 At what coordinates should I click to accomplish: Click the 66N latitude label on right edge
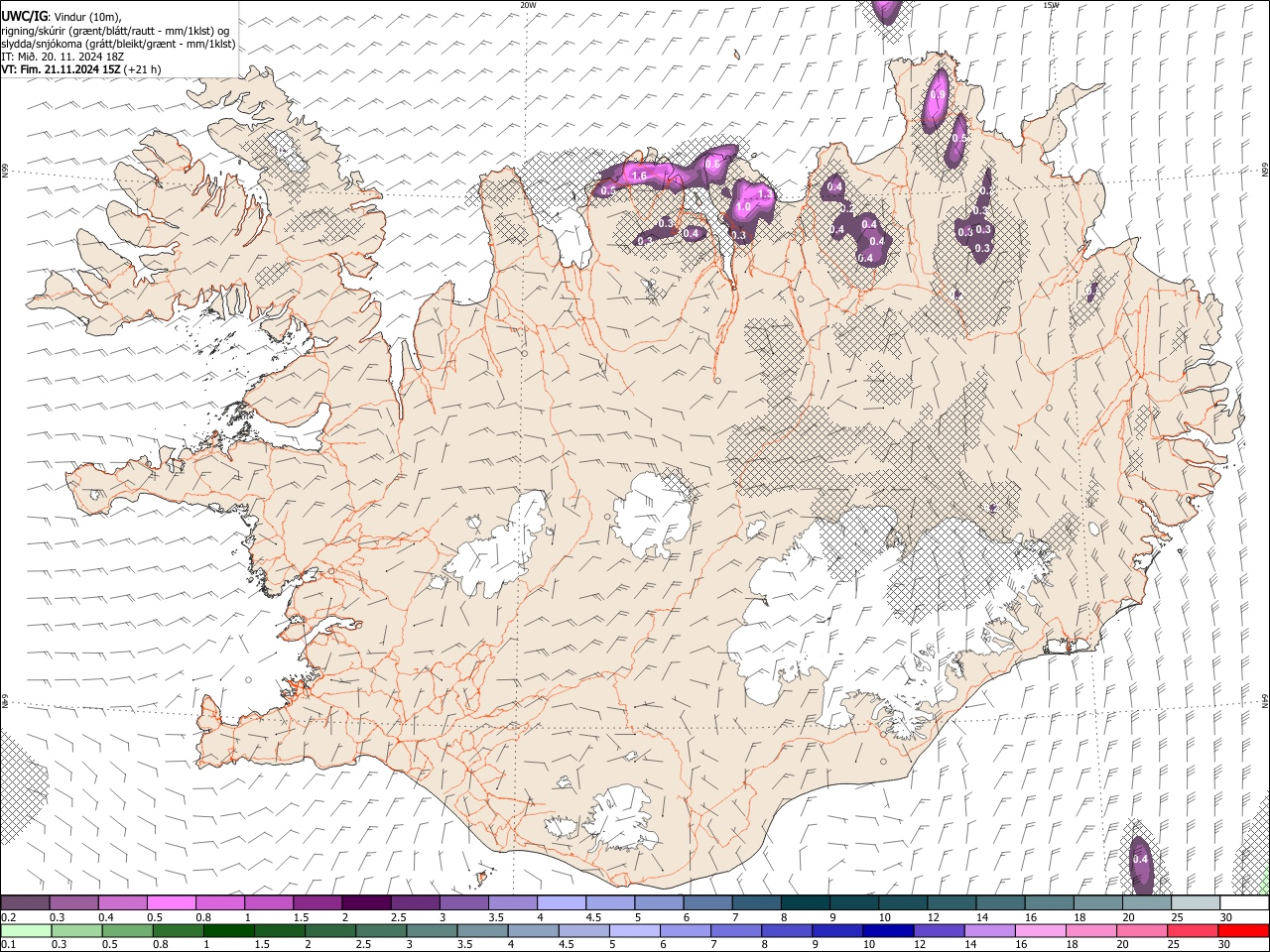[x=1265, y=172]
